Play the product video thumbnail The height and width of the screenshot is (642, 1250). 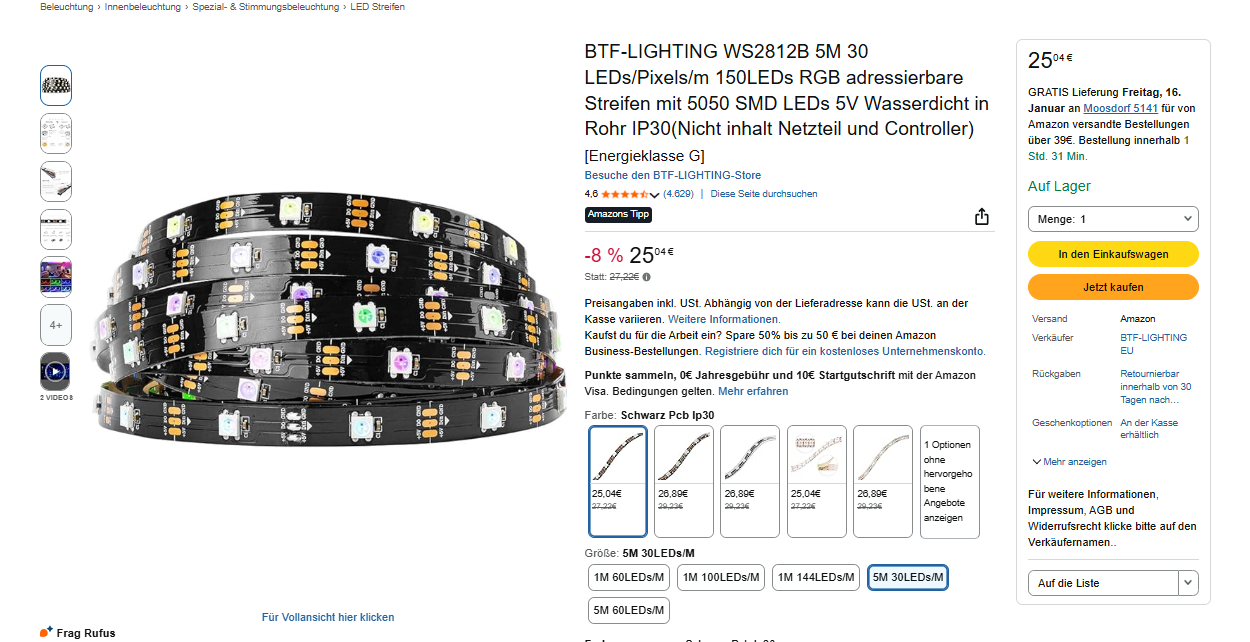tap(56, 372)
